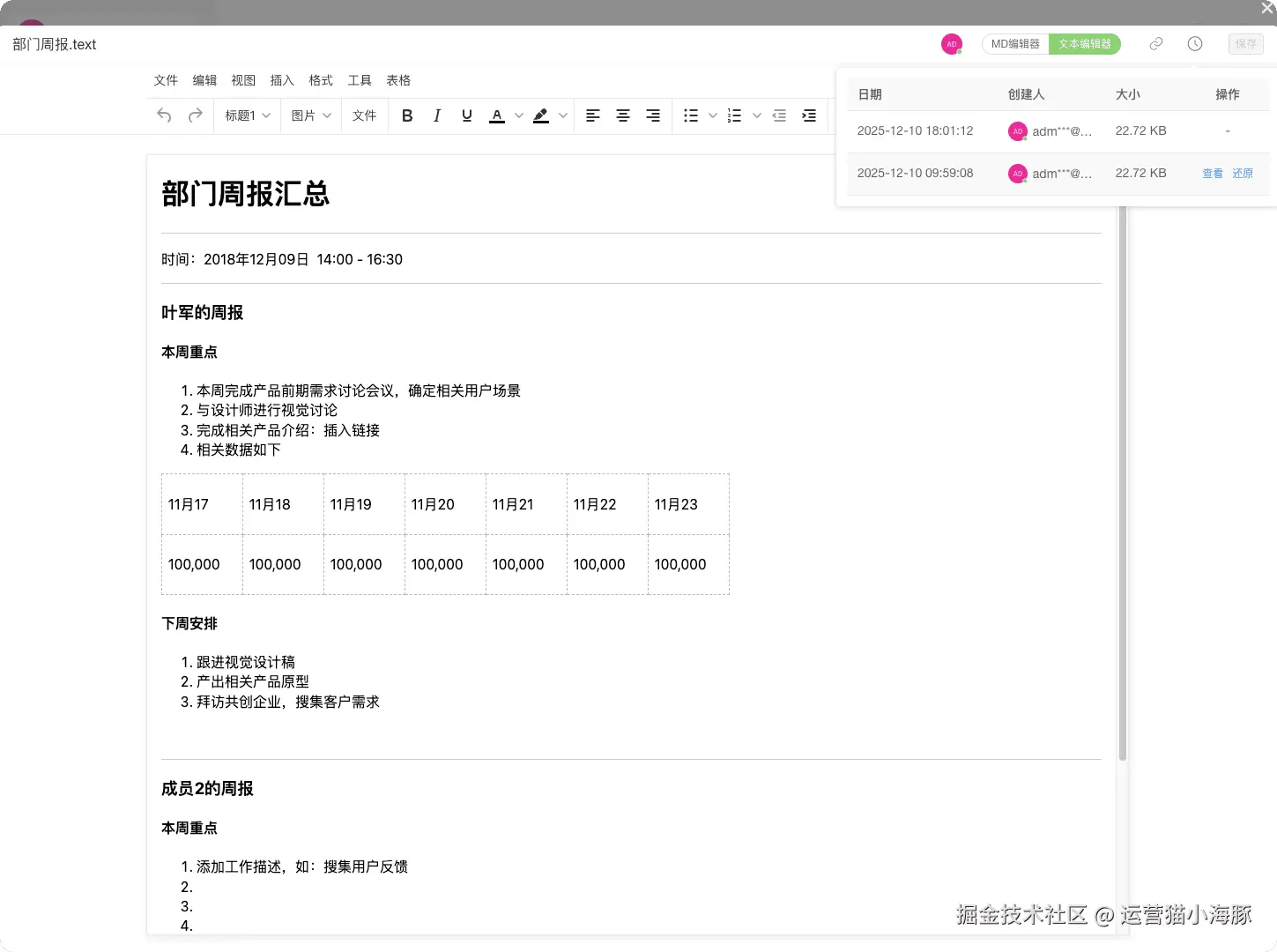
Task: Open the 表格 menu
Action: [398, 80]
